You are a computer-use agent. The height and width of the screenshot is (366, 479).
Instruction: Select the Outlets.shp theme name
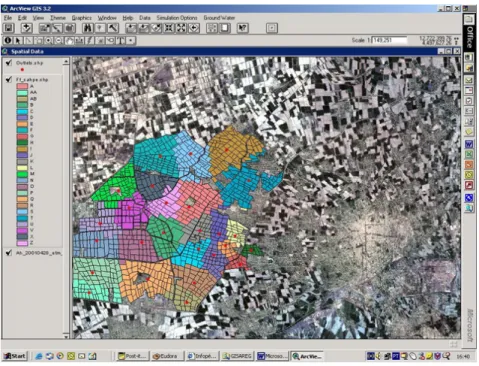point(30,63)
